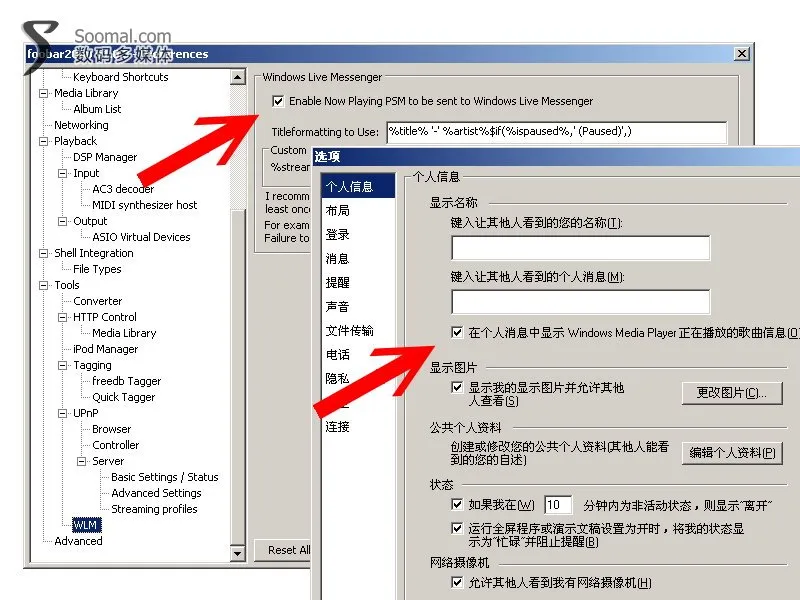Click the personal message input field
Viewport: 800px width, 600px height.
tap(581, 302)
